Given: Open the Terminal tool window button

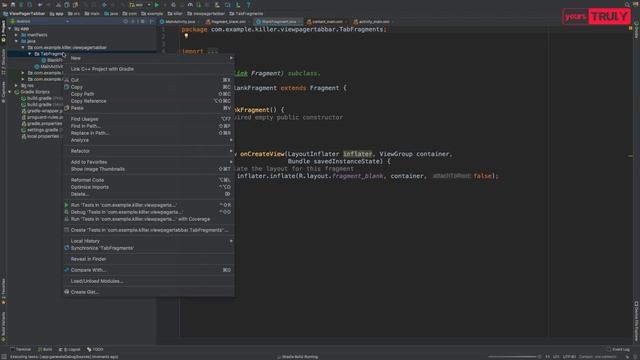Looking at the screenshot, I should 21,349.
